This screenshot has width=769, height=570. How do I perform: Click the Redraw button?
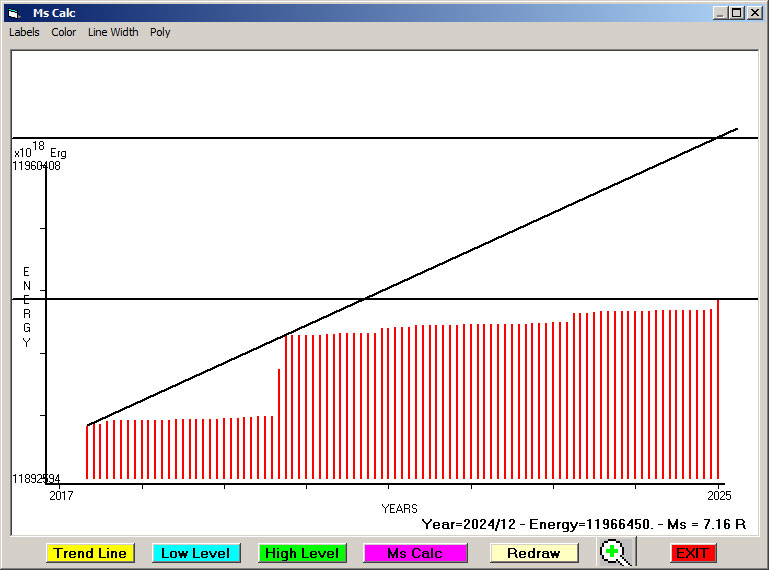(x=534, y=553)
